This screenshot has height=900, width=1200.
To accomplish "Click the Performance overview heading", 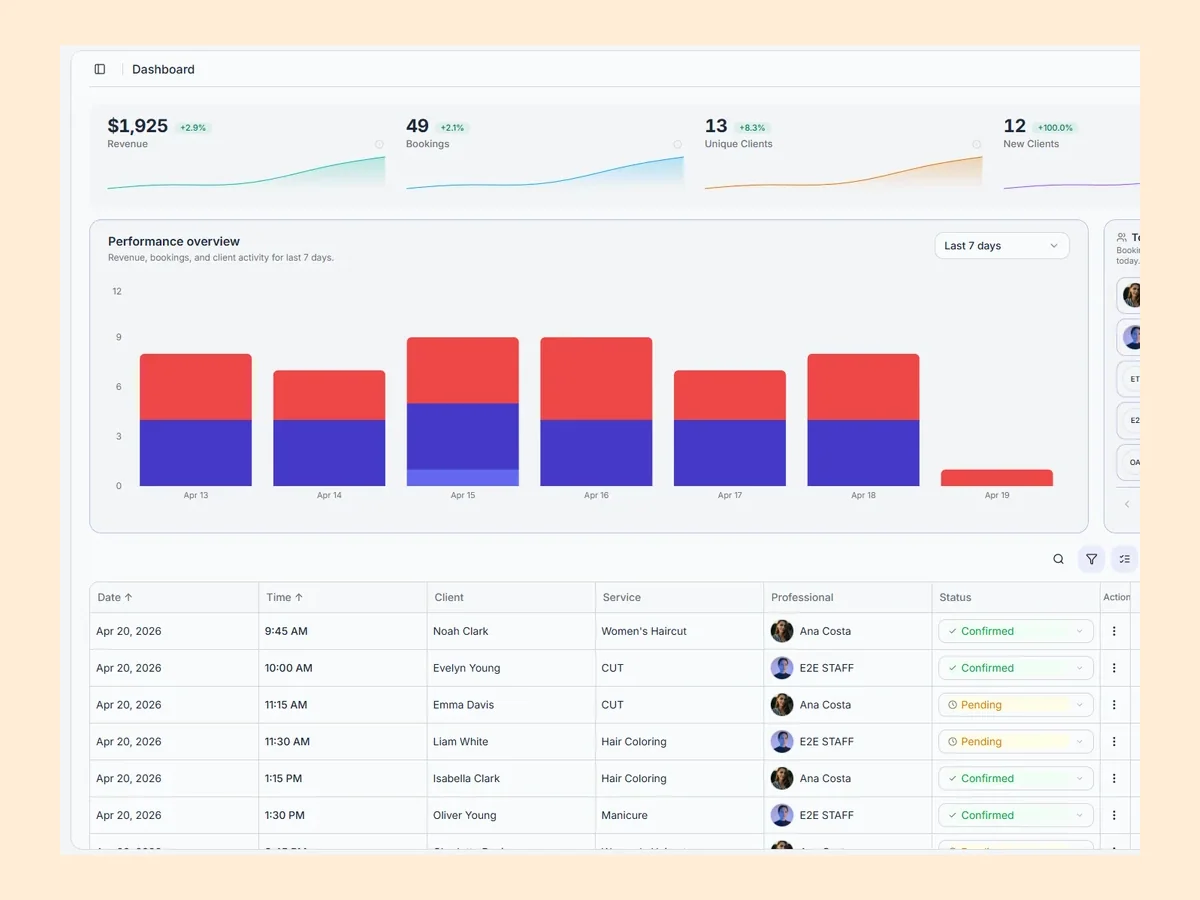I will click(174, 241).
